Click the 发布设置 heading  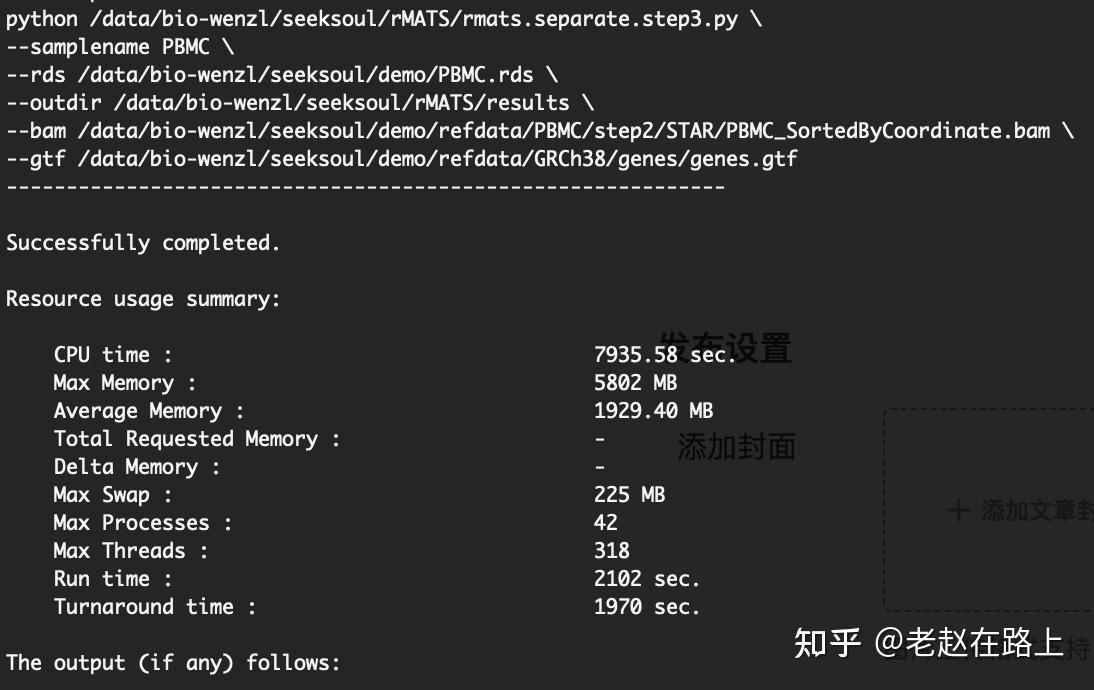click(x=725, y=348)
